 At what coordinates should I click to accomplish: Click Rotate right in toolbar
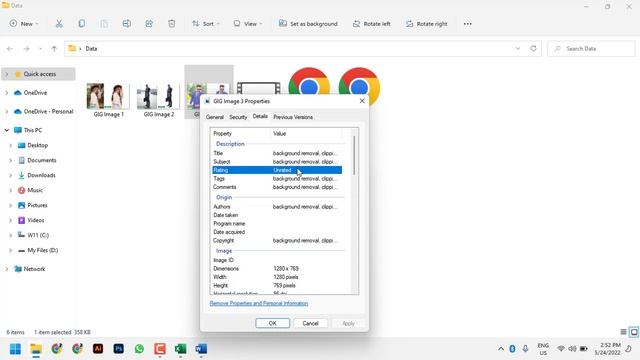(x=427, y=24)
